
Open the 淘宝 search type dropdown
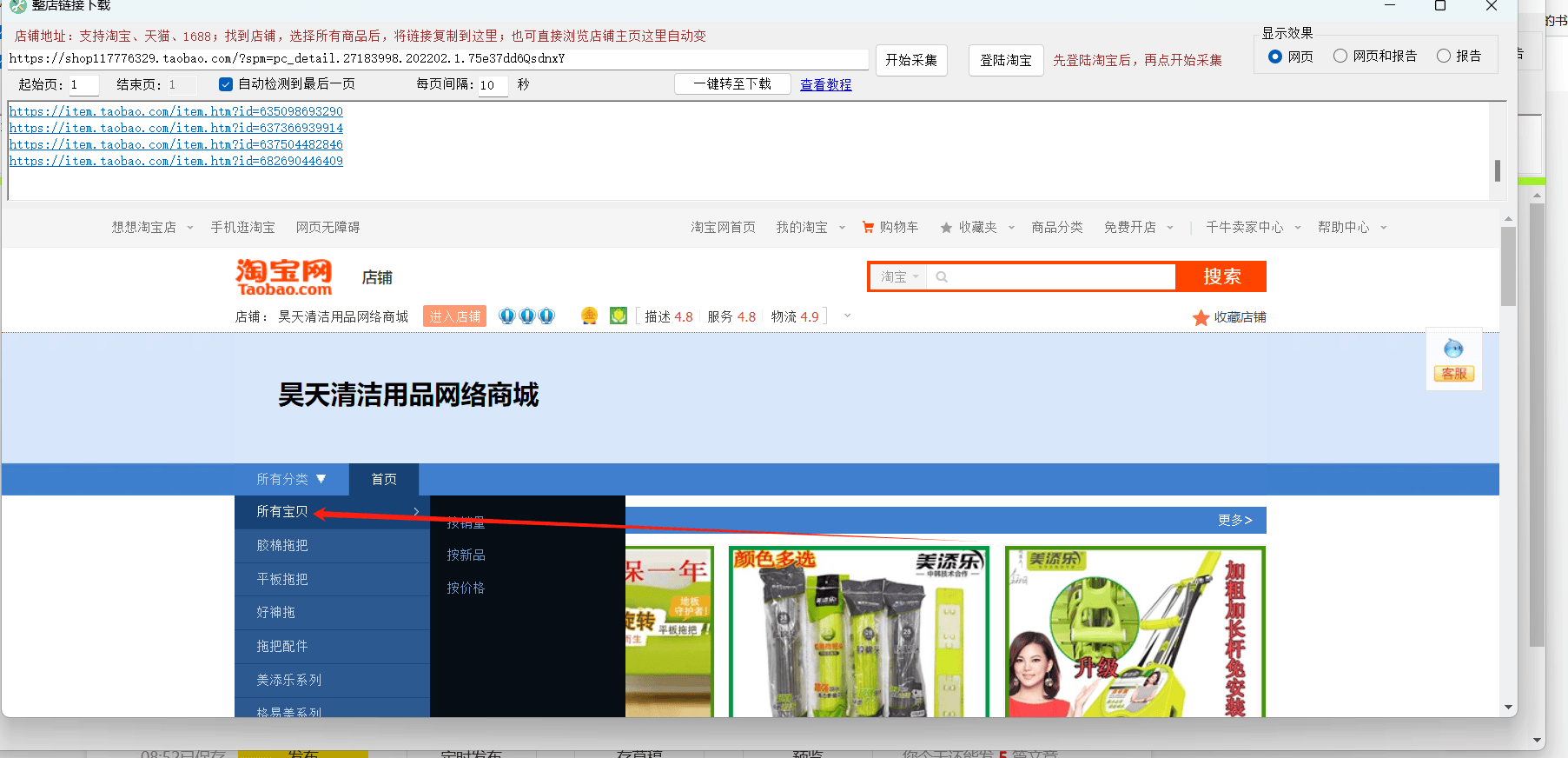click(x=899, y=277)
